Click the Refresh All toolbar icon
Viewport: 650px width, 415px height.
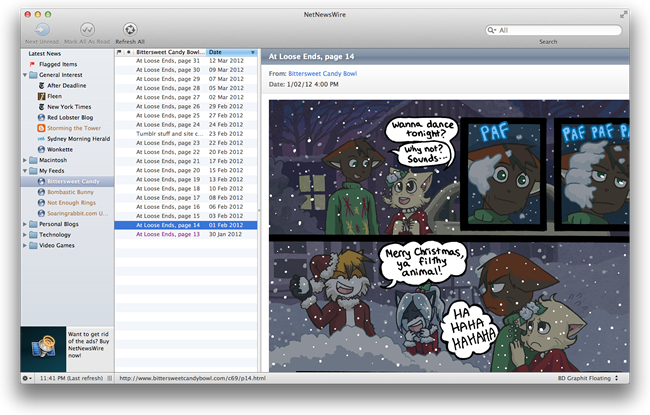click(x=130, y=29)
